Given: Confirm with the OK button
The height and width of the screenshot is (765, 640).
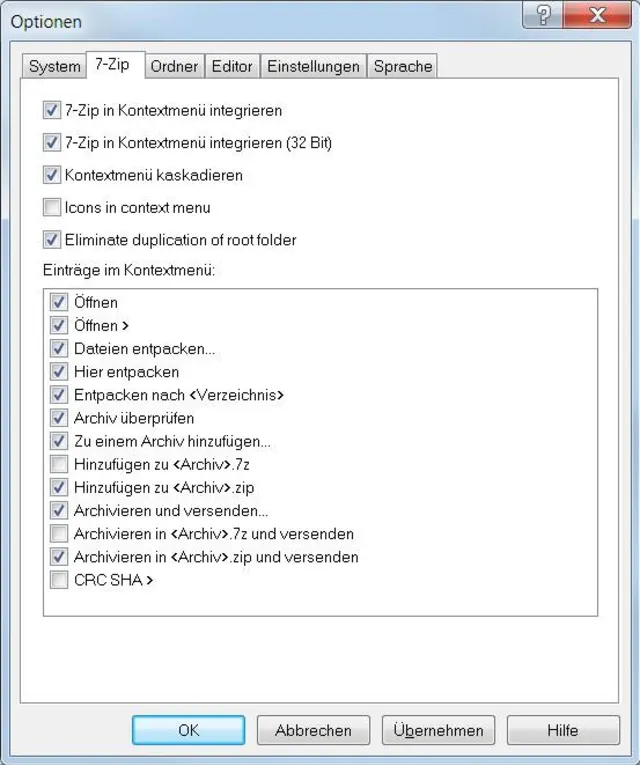Looking at the screenshot, I should [188, 730].
